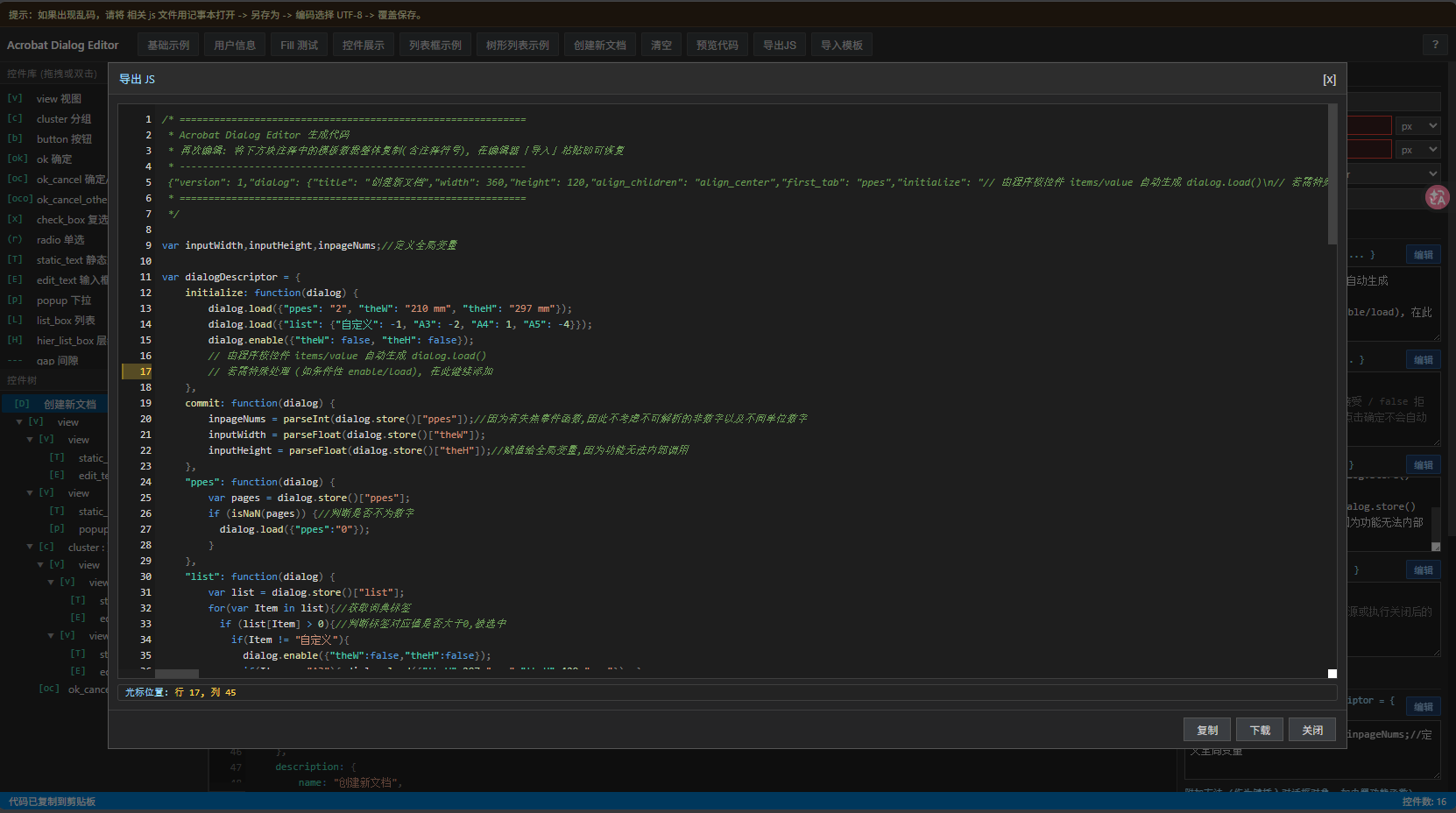Click the 导入模板 toolbar button

point(842,45)
